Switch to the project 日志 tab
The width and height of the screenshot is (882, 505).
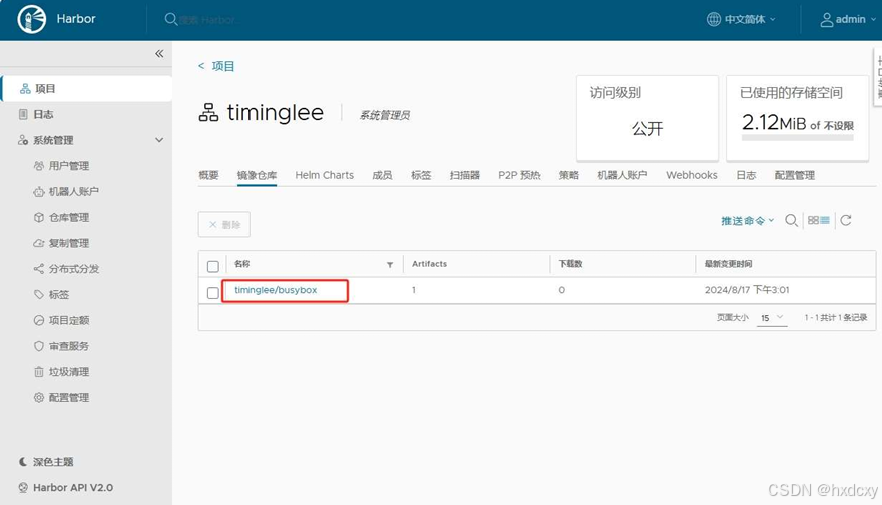[x=746, y=175]
